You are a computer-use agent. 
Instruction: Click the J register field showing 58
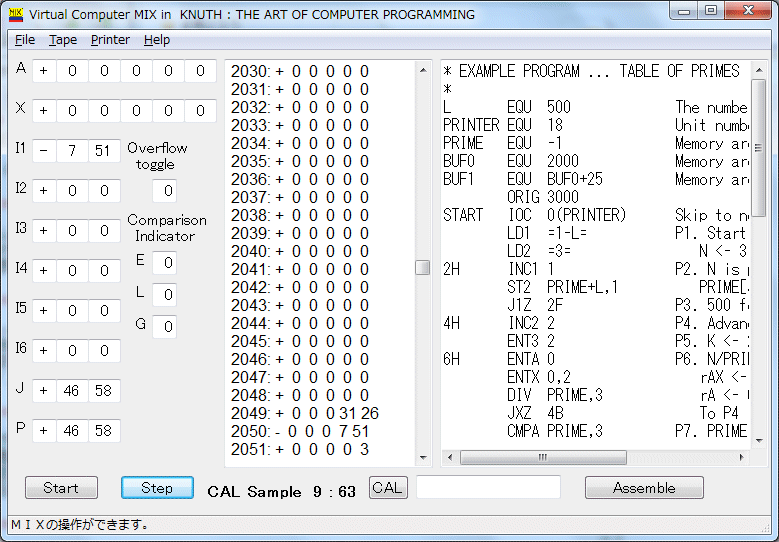(104, 390)
